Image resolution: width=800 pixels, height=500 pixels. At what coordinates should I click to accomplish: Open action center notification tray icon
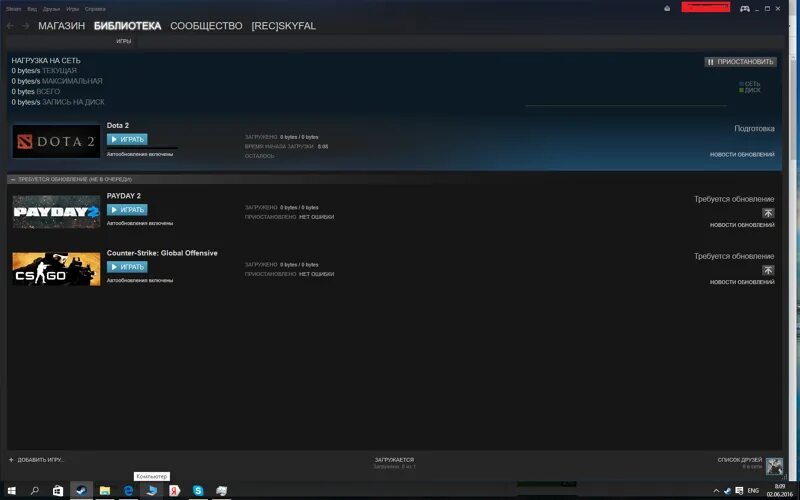[x=739, y=491]
